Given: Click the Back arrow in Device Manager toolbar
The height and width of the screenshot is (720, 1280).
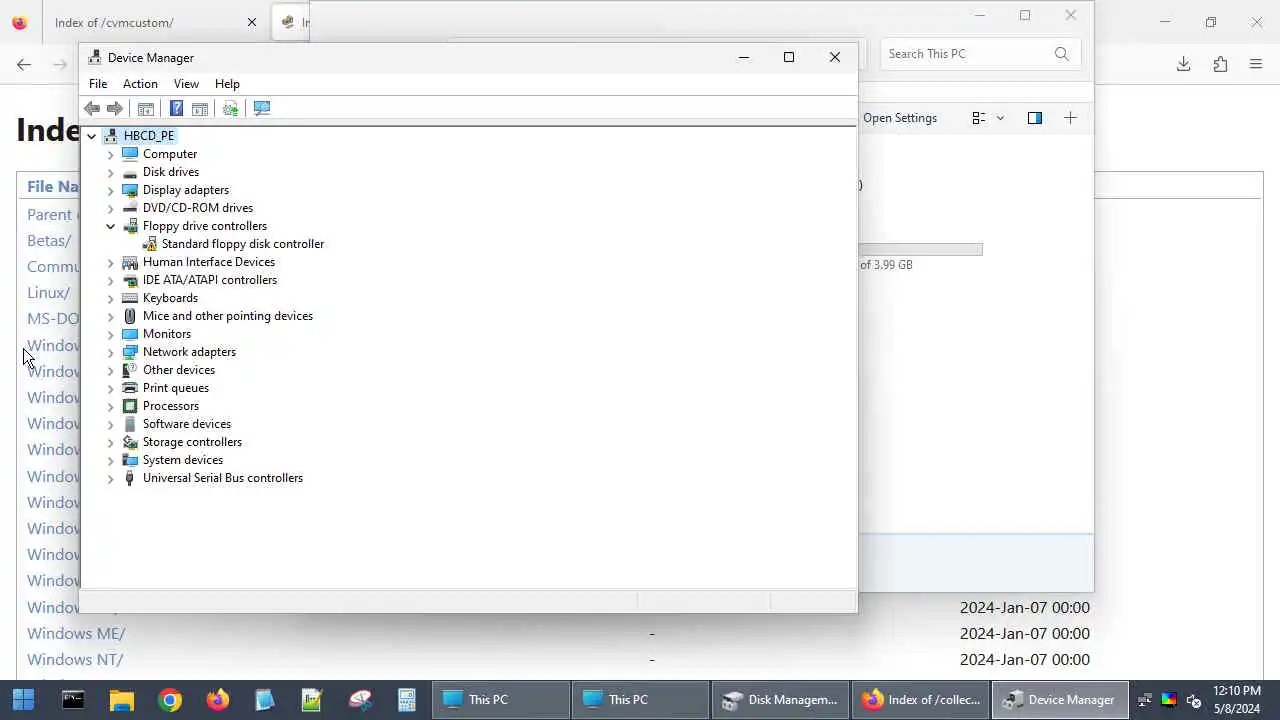Looking at the screenshot, I should click(x=92, y=108).
